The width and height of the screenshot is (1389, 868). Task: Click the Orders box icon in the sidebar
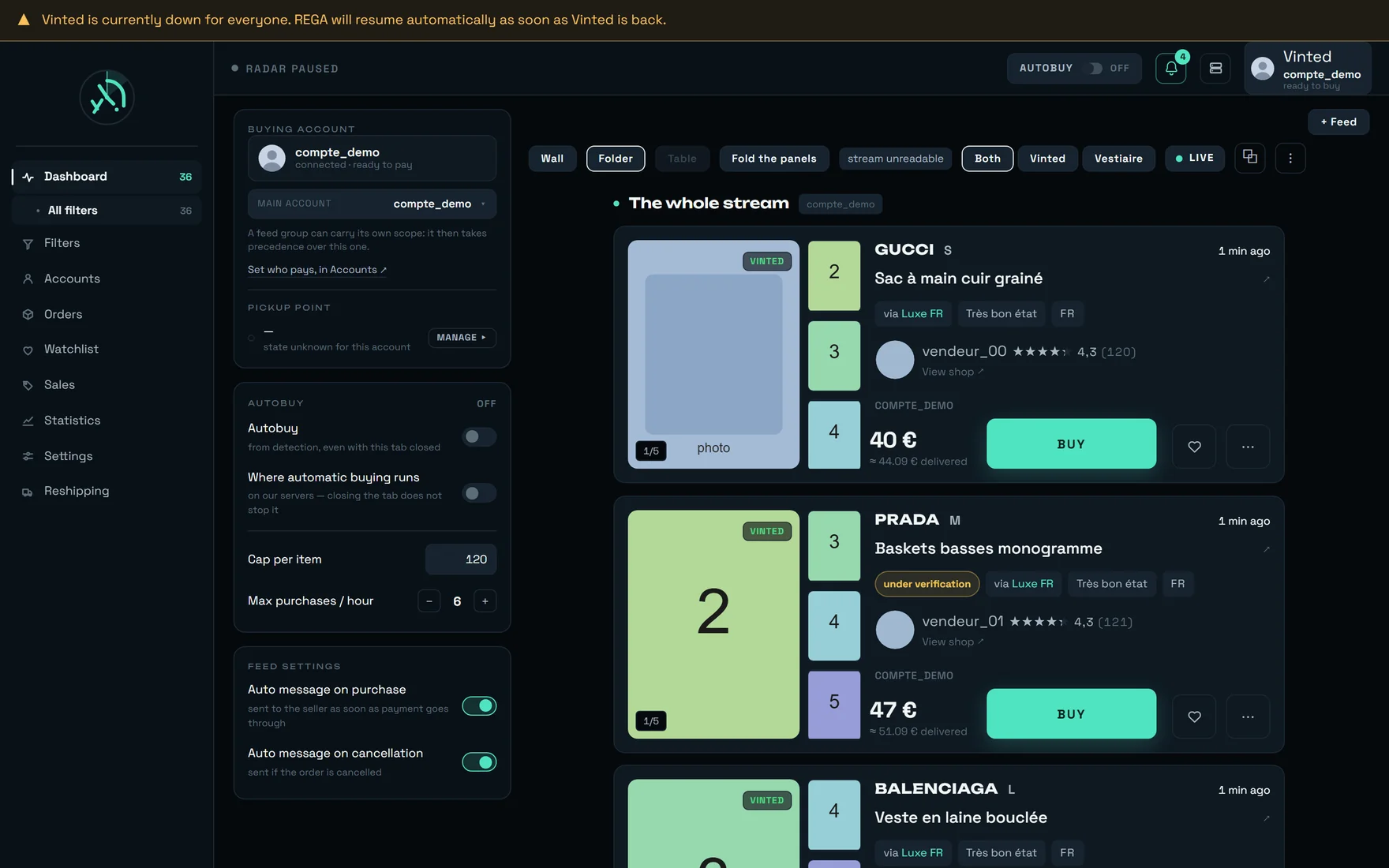pos(28,314)
